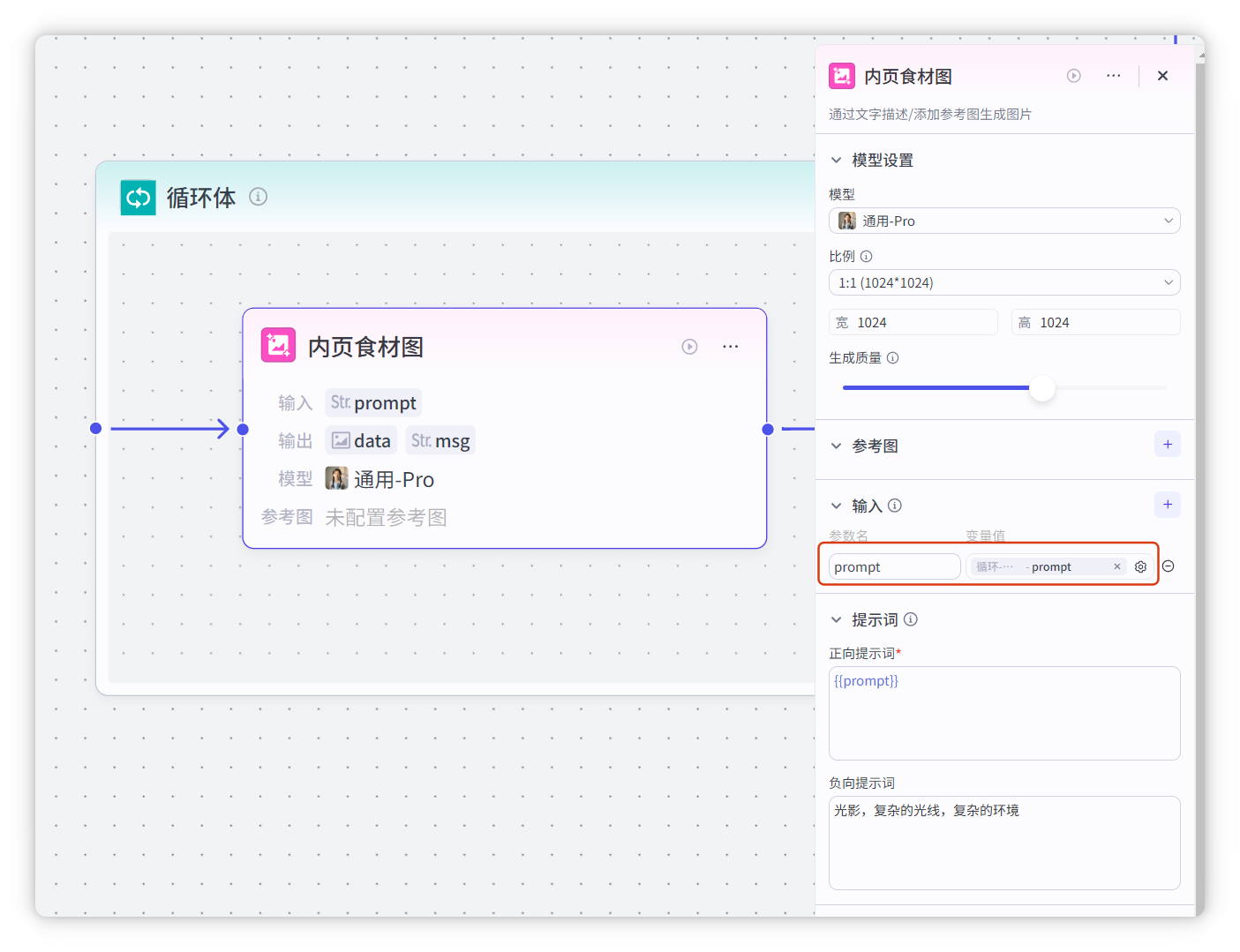Open the 比例 dropdown showing 1:1 (1024*1024)
This screenshot has height=952, width=1240.
(1003, 282)
